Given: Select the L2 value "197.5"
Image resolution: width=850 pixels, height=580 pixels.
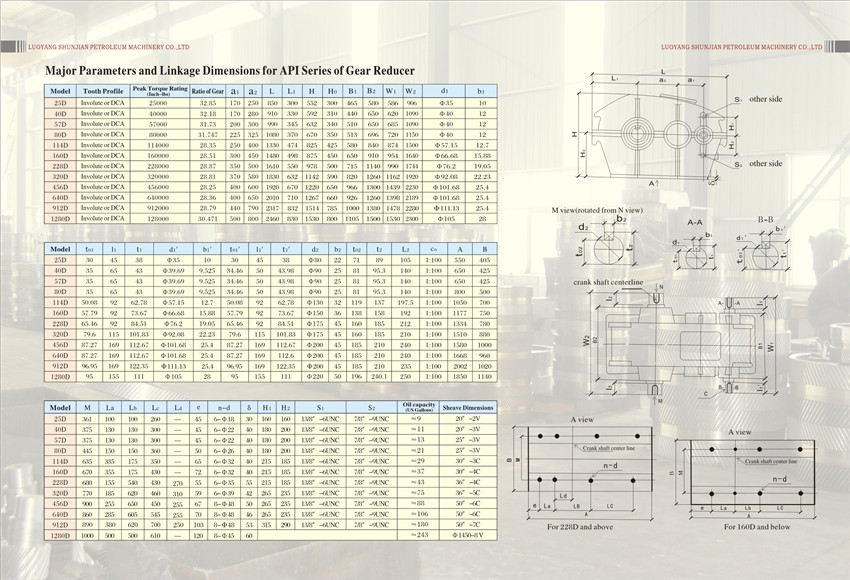Looking at the screenshot, I should [405, 303].
